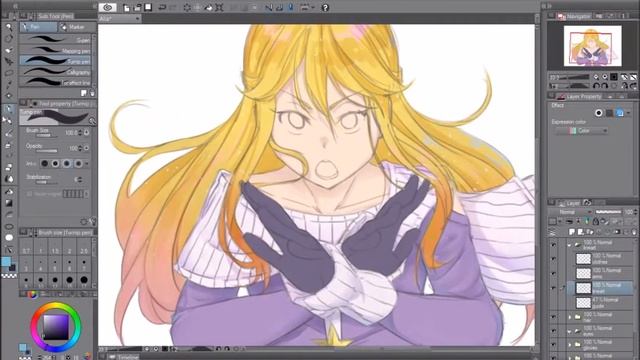Toggle visibility of the top expanded folder layer
The image size is (640, 360).
click(x=553, y=245)
